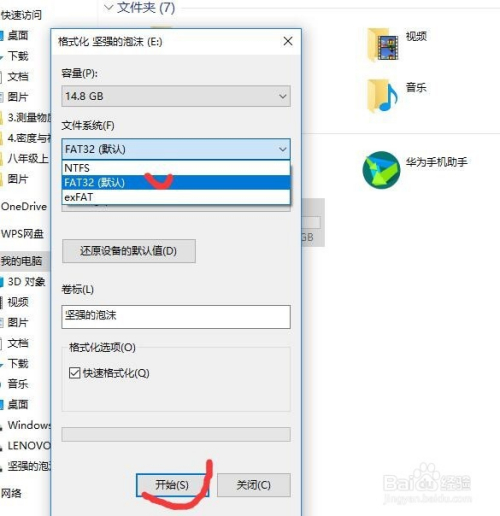Image resolution: width=500 pixels, height=516 pixels.
Task: Close the format dialog with X
Action: tap(288, 41)
